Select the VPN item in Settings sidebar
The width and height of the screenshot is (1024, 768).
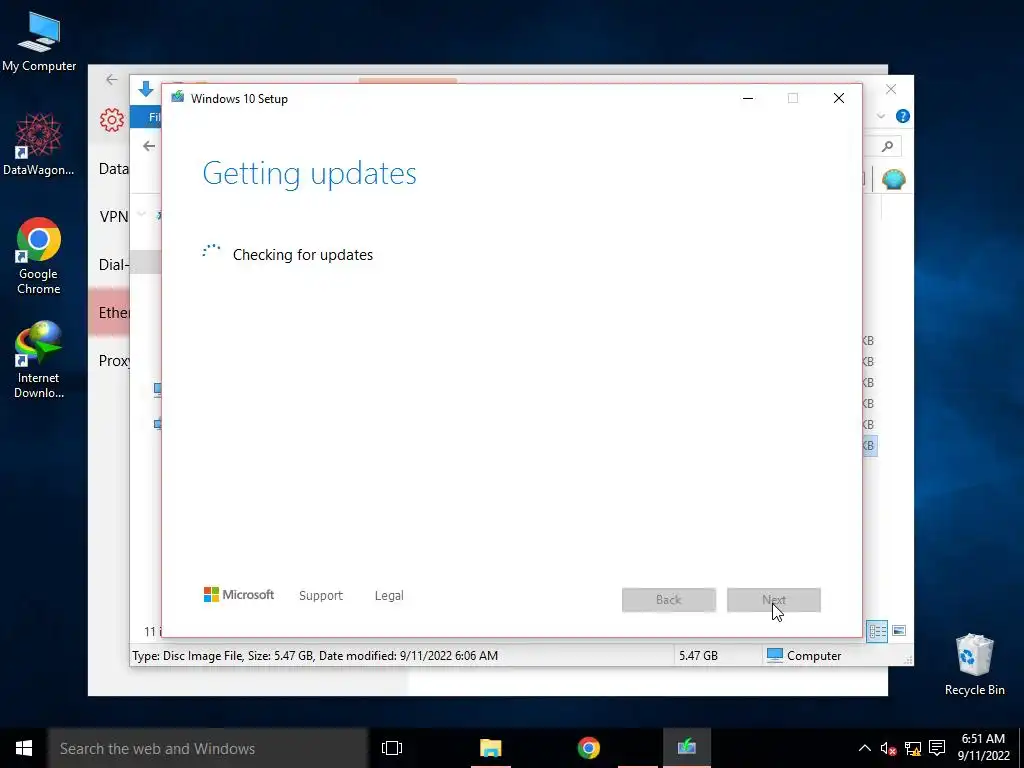pos(114,217)
